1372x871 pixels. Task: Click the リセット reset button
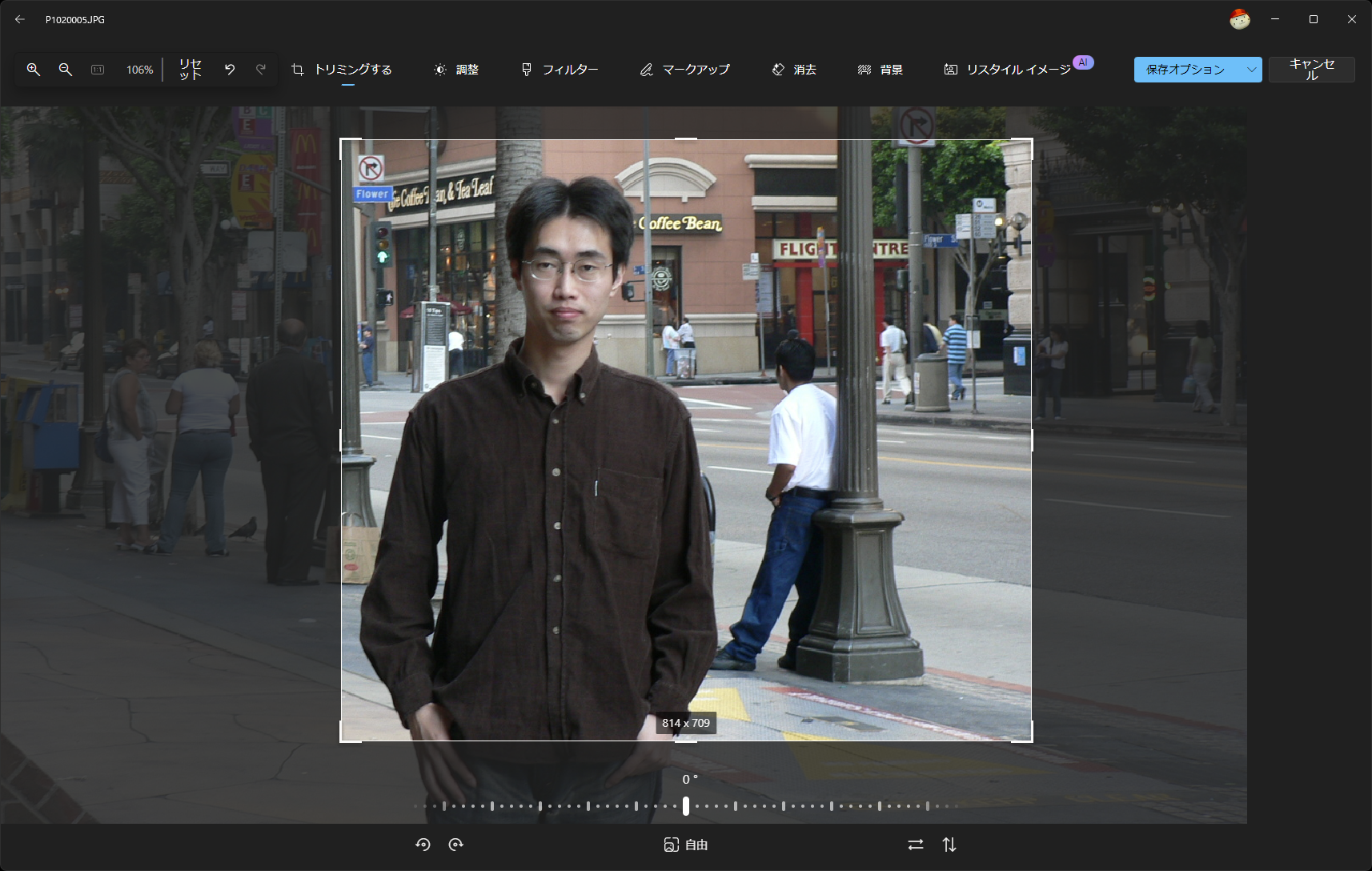[x=191, y=70]
